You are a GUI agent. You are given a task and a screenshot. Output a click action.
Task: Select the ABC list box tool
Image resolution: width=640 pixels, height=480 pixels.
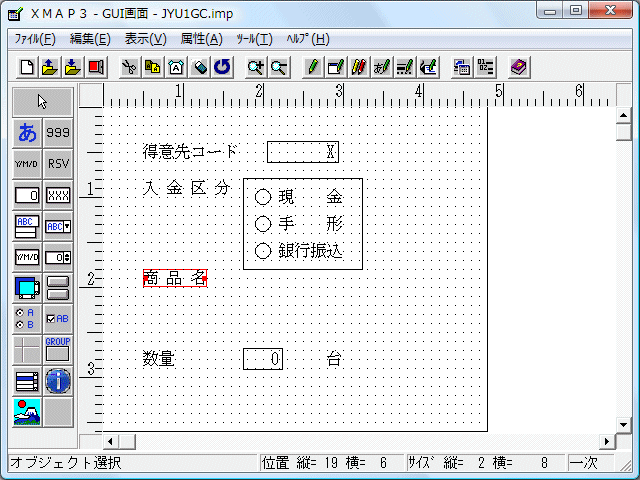click(x=27, y=226)
